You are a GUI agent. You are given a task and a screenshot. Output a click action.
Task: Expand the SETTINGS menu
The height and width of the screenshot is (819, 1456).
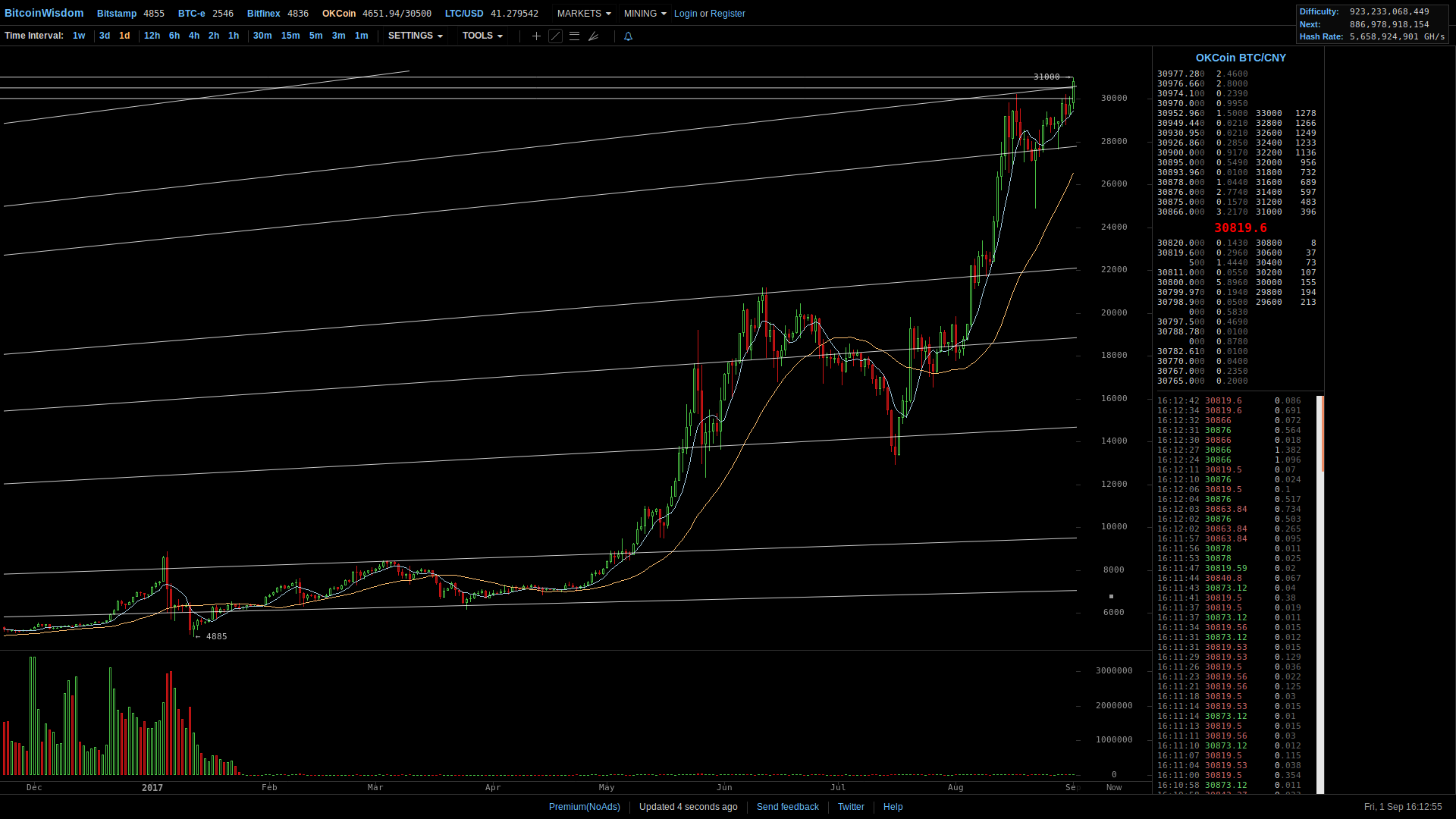pos(414,36)
